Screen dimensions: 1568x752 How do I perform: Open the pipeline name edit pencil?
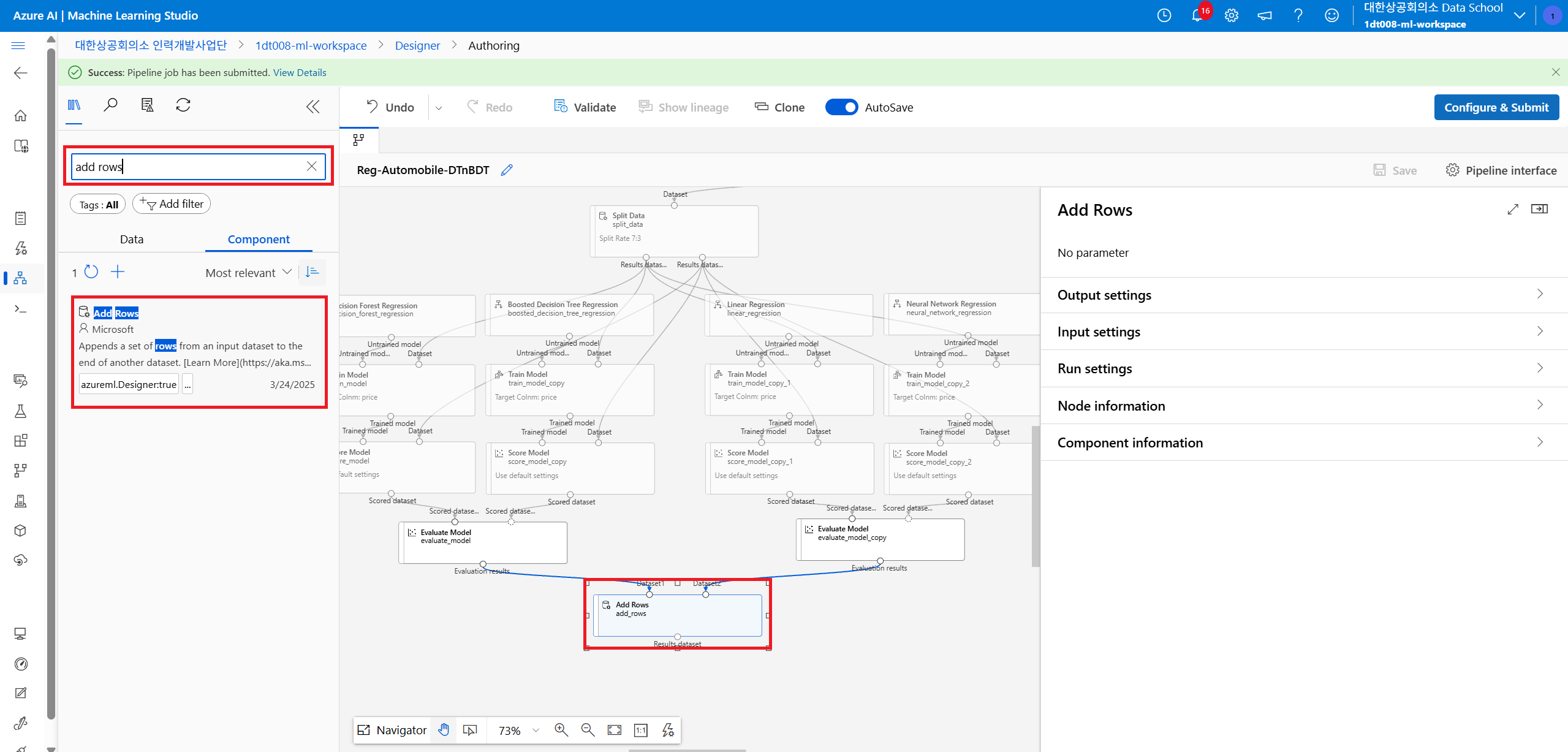pyautogui.click(x=506, y=170)
